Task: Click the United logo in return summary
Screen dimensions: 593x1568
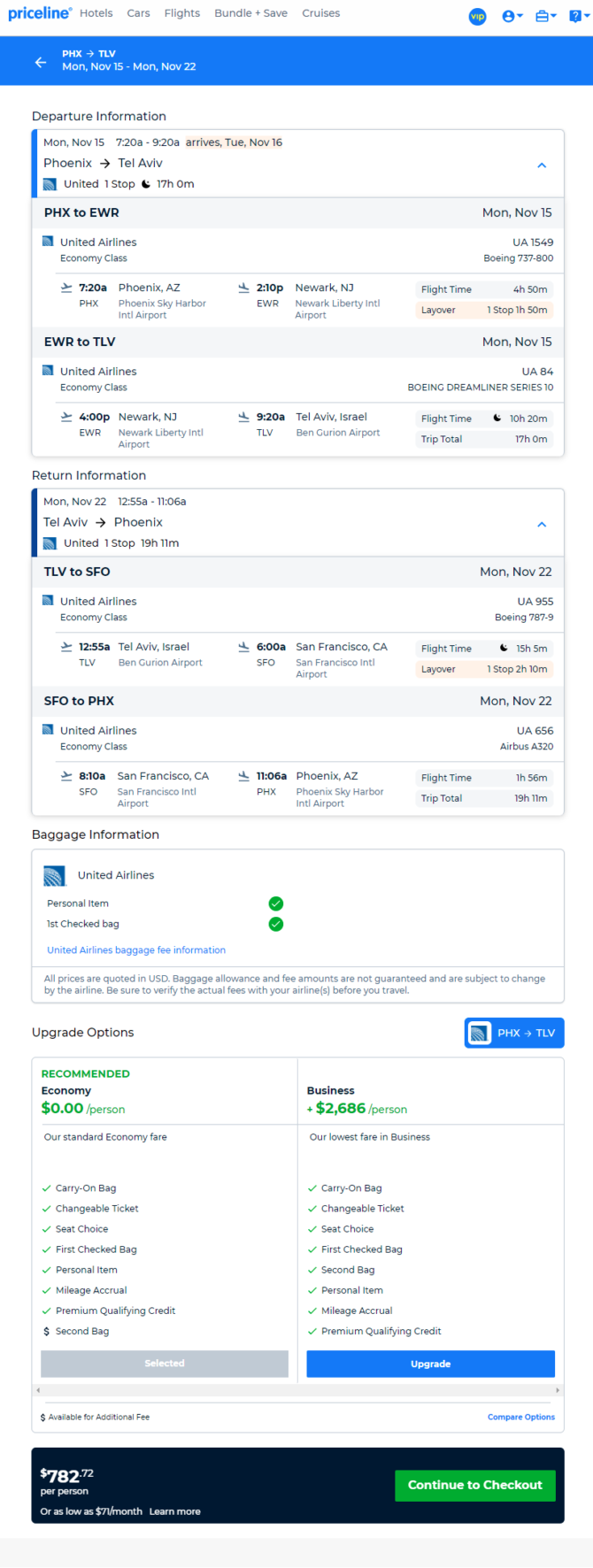Action: pyautogui.click(x=50, y=543)
